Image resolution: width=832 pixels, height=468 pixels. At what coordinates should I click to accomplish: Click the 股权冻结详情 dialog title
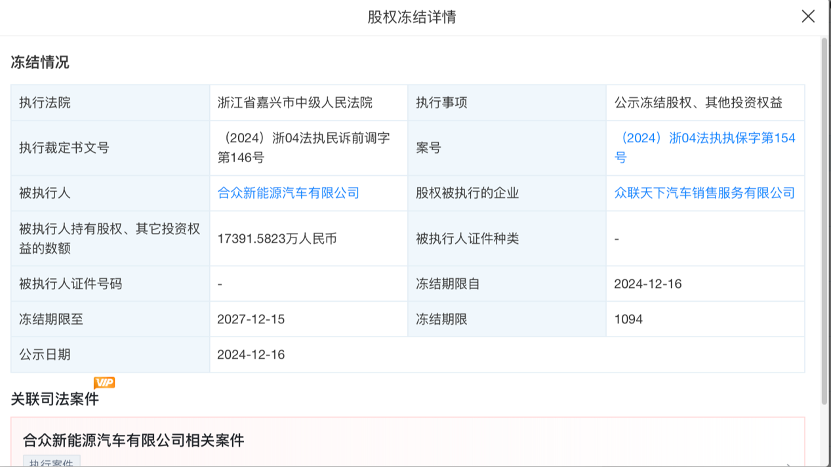click(x=412, y=17)
